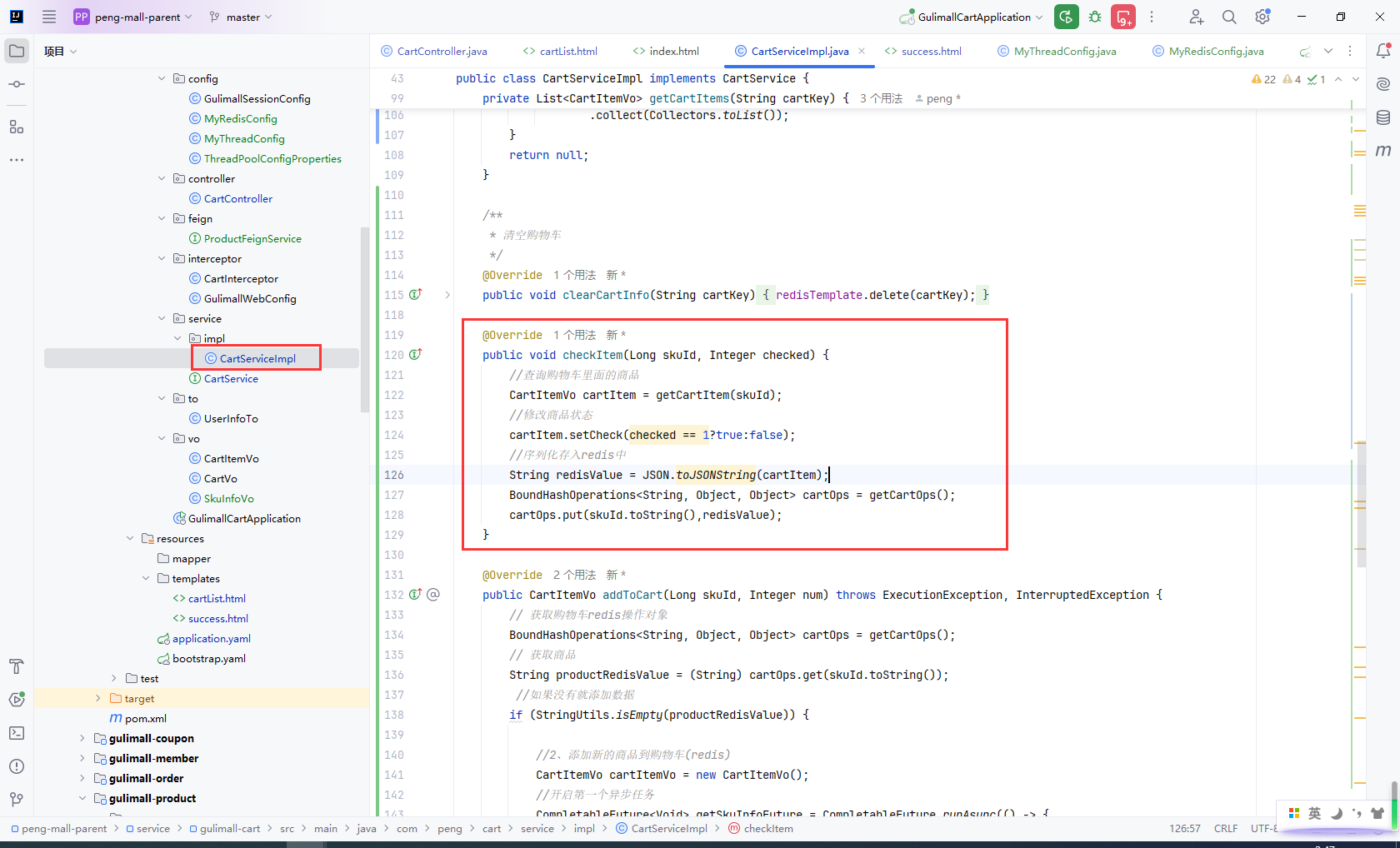Open Notifications bell panel

1383,51
